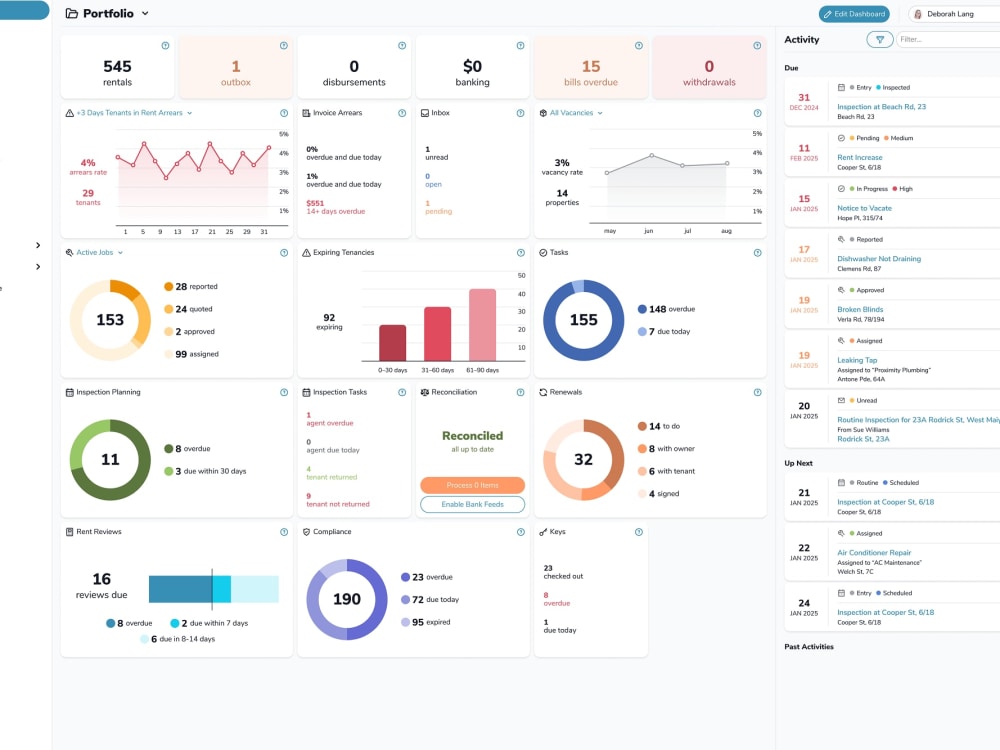Expand the lower sidebar chevron arrow
Screen dimensions: 1000x750
click(x=38, y=267)
